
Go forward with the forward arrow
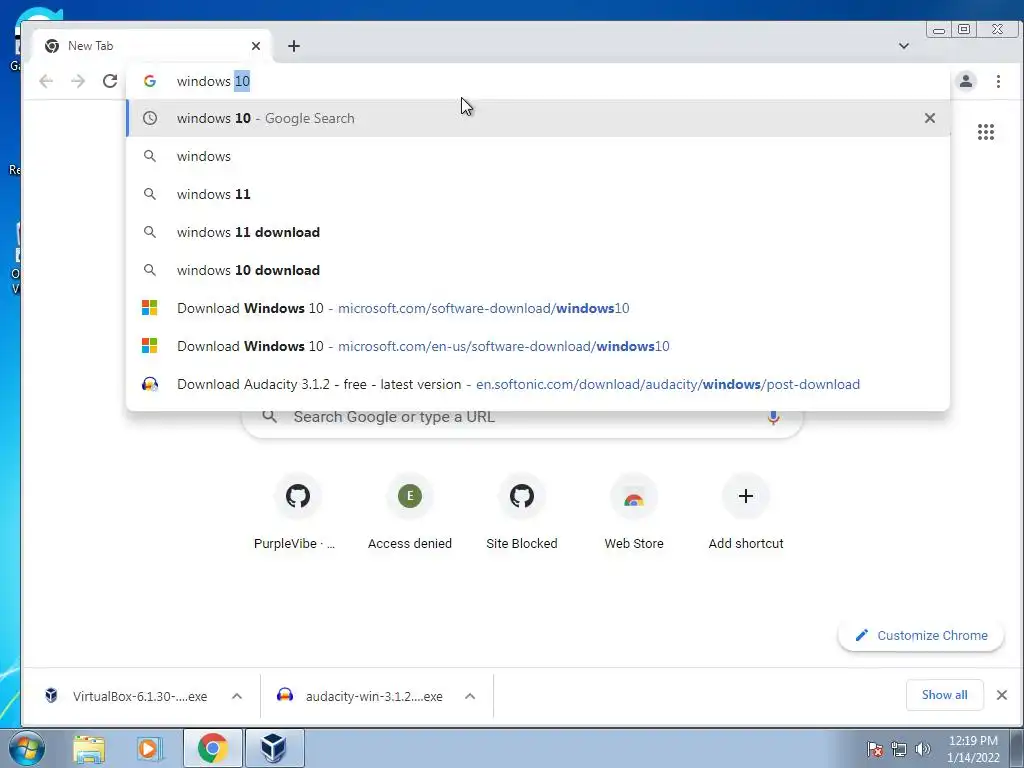[x=78, y=81]
